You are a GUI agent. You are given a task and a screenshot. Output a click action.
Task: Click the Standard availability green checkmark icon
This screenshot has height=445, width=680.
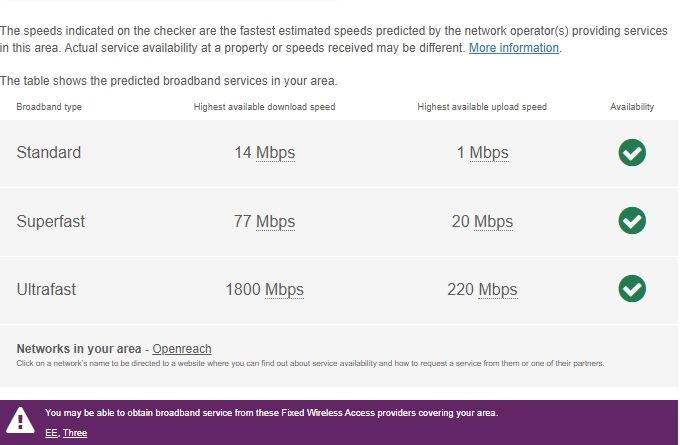[632, 153]
